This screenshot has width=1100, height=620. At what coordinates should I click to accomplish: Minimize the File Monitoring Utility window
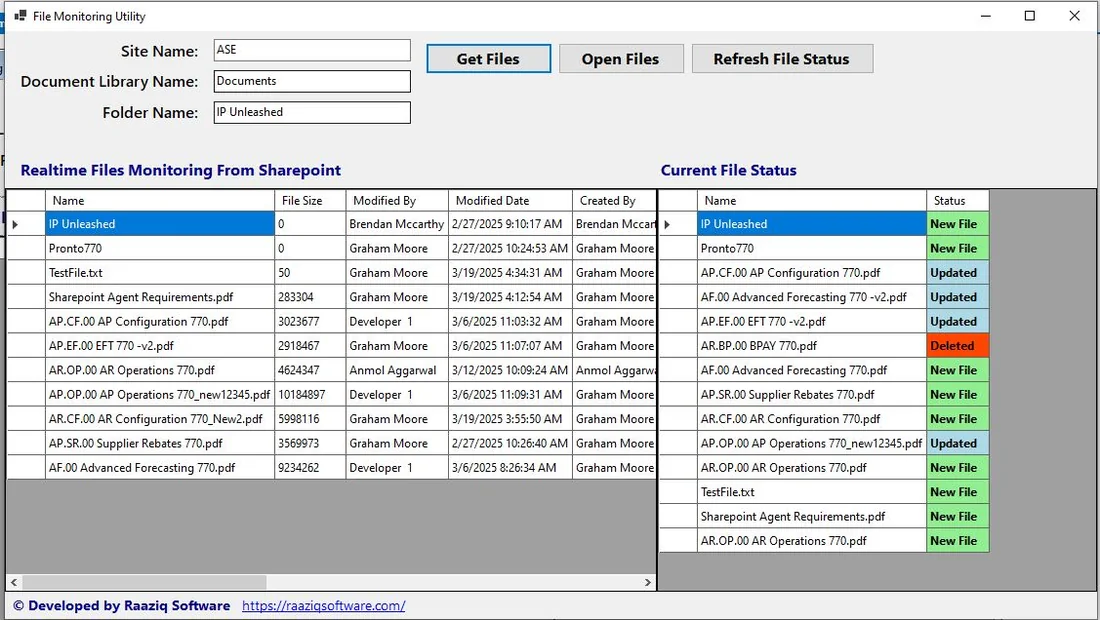(986, 15)
